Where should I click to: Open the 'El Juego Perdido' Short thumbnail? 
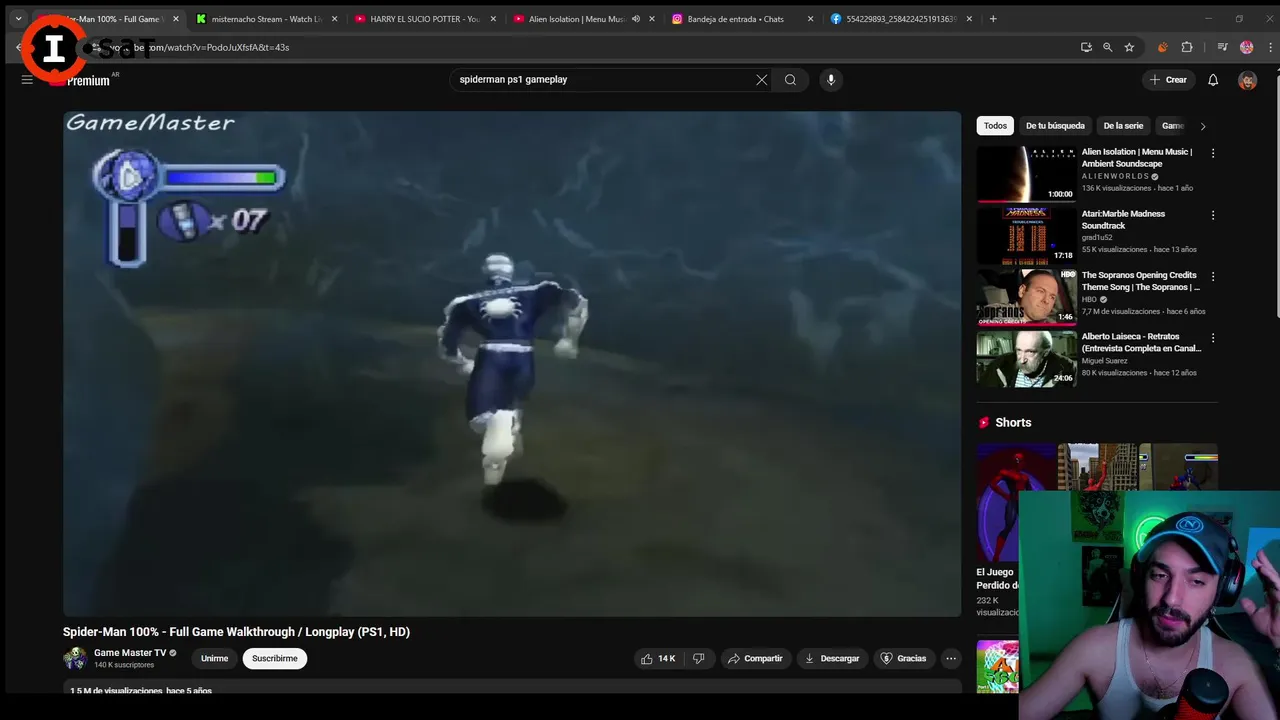click(x=1015, y=503)
